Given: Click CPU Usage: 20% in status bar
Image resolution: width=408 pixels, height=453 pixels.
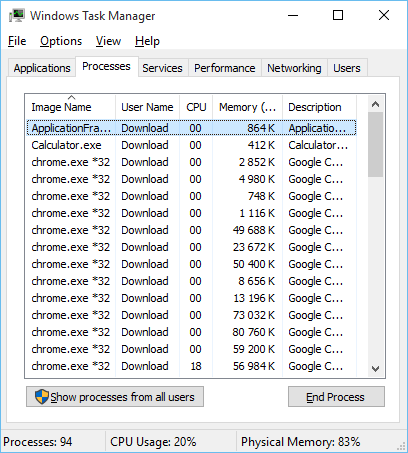Looking at the screenshot, I should [153, 442].
